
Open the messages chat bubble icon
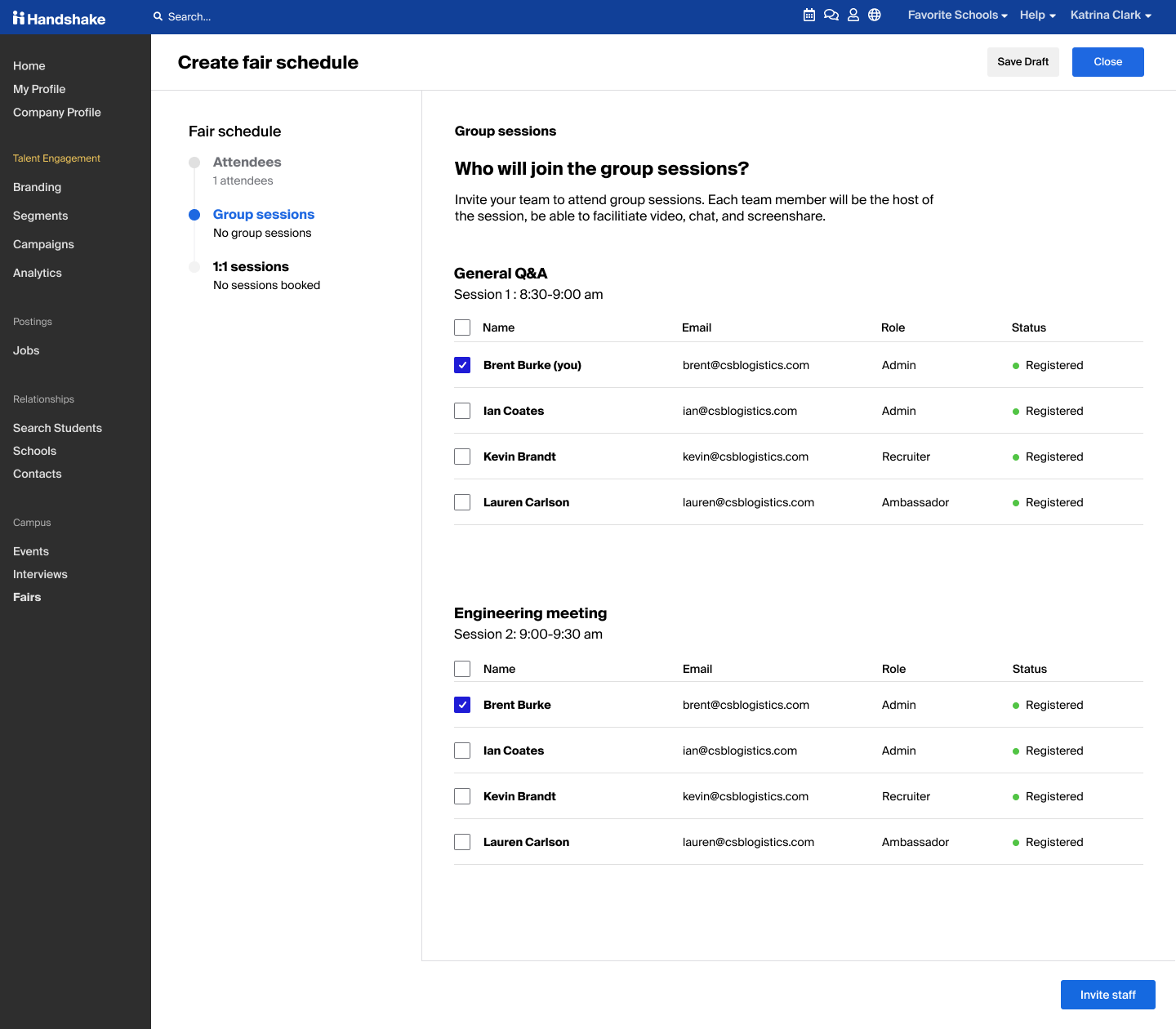[831, 15]
